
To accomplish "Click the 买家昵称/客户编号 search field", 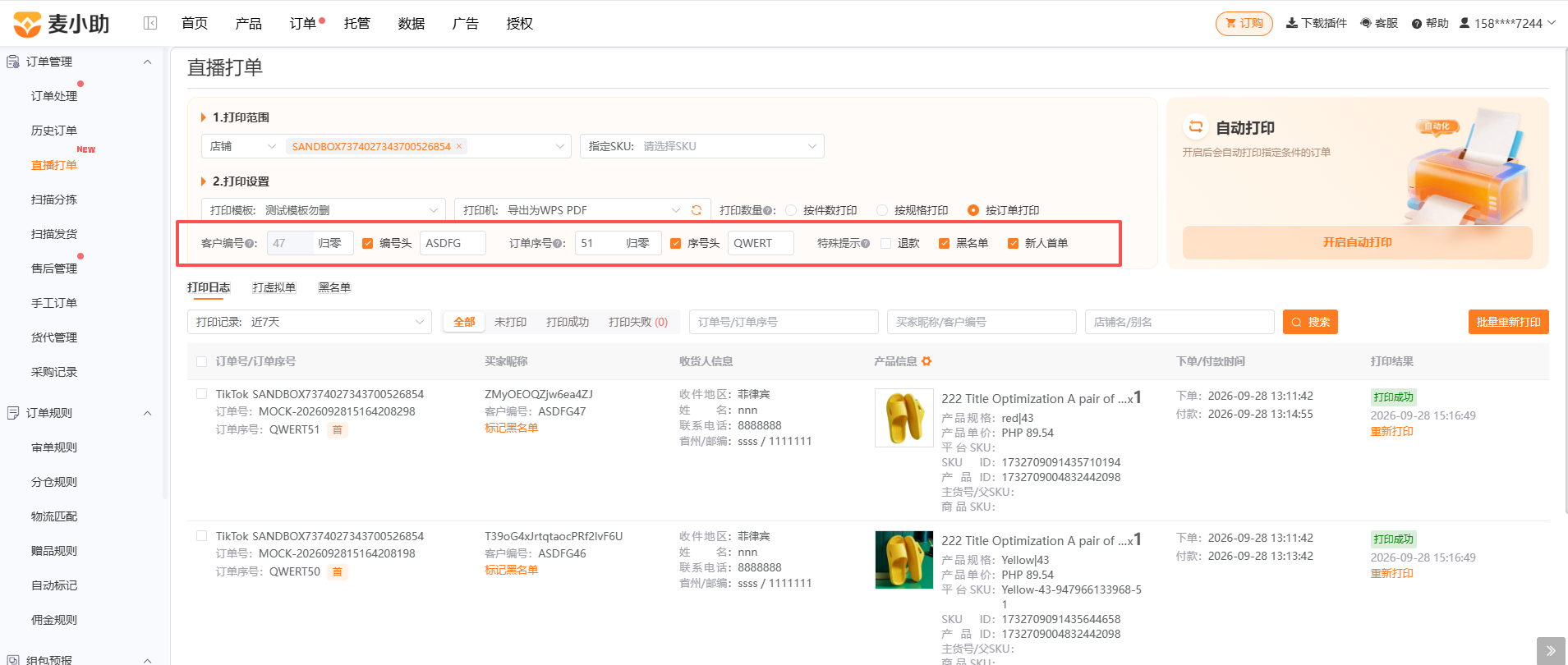I will (x=982, y=322).
